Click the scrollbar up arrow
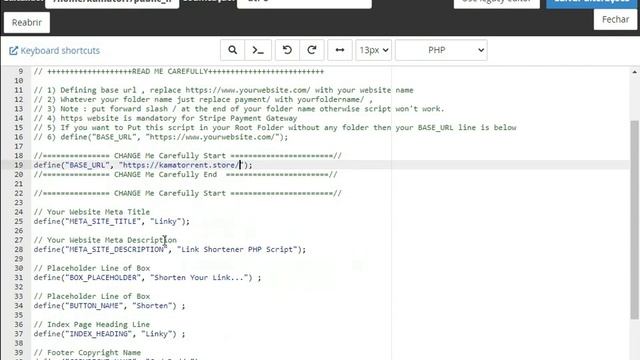Screen dimensions: 640x360 point(634,72)
